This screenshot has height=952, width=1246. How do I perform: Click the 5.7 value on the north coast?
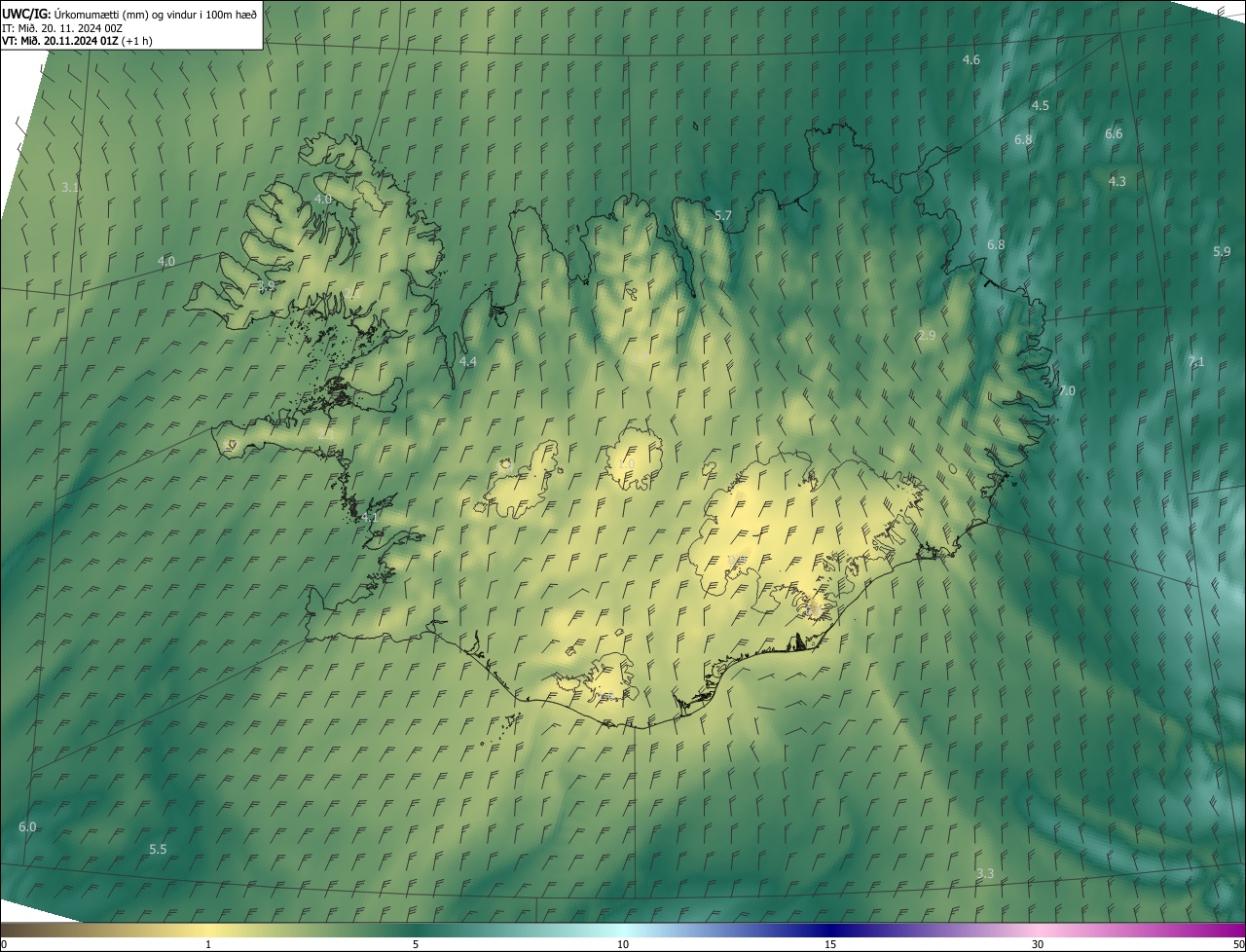click(x=722, y=216)
